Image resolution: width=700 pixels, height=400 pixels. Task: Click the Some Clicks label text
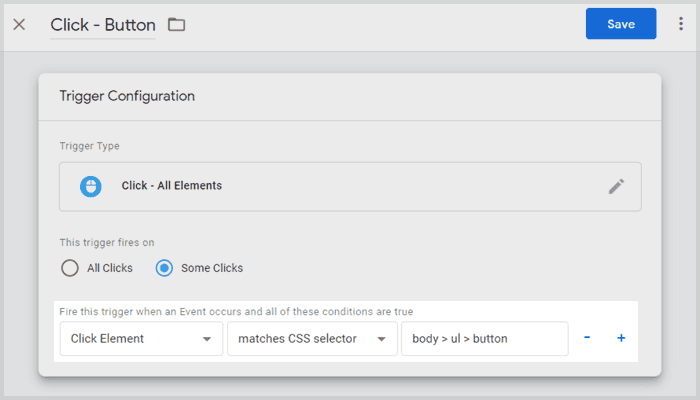(212, 268)
